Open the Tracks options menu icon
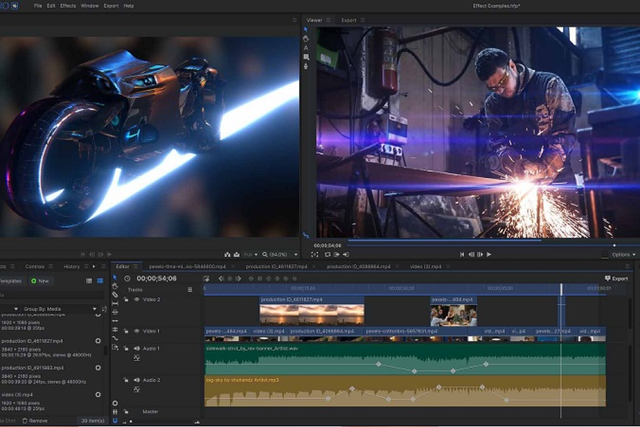The height and width of the screenshot is (427, 640). (x=190, y=289)
